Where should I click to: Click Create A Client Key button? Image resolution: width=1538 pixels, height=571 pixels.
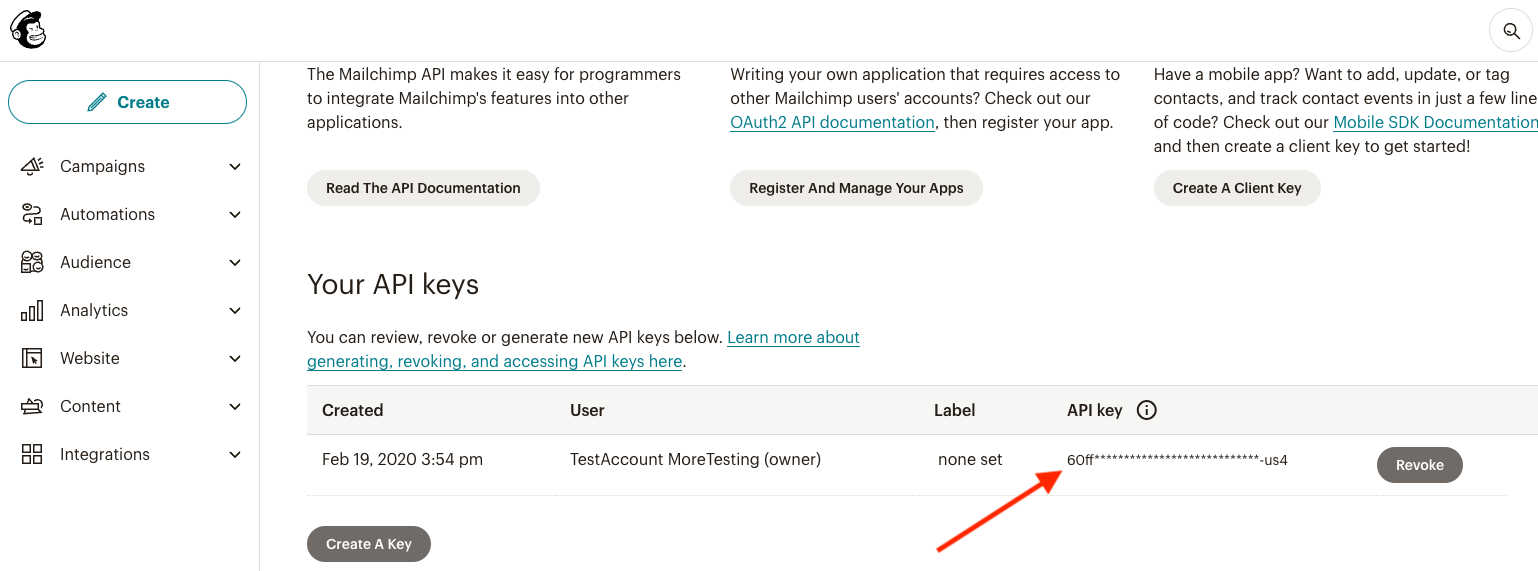(1237, 188)
